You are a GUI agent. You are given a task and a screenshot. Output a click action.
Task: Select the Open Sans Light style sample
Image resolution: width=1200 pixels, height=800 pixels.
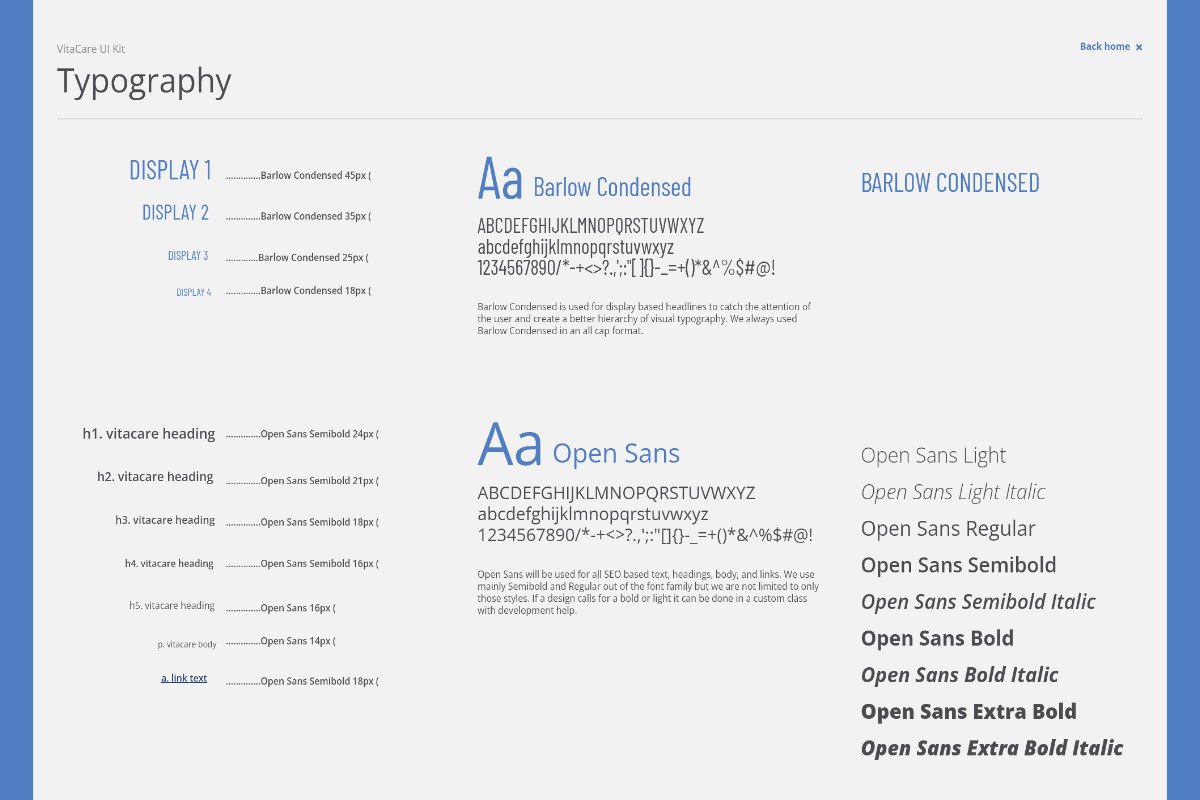pyautogui.click(x=933, y=456)
